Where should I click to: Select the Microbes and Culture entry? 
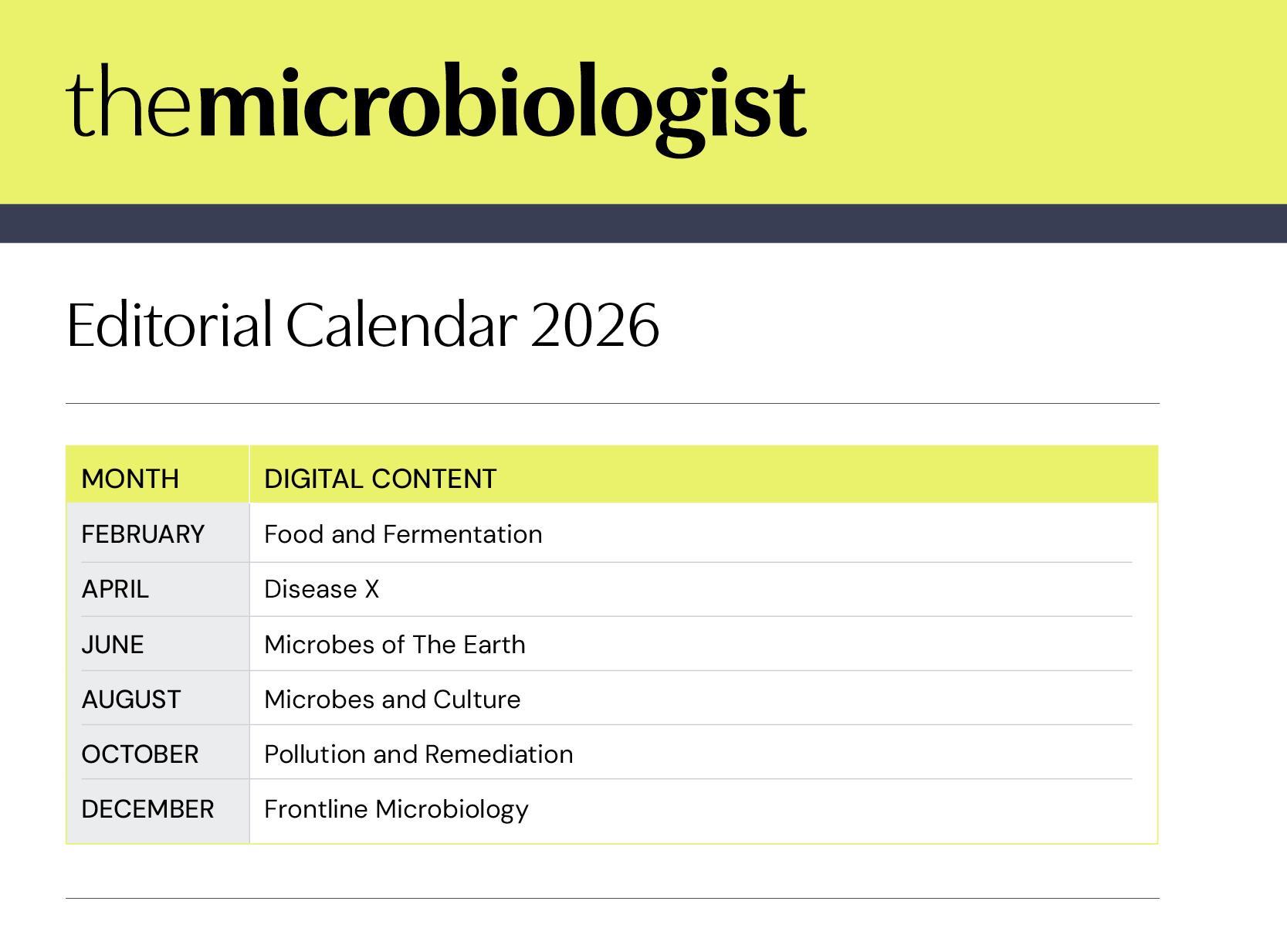[392, 700]
